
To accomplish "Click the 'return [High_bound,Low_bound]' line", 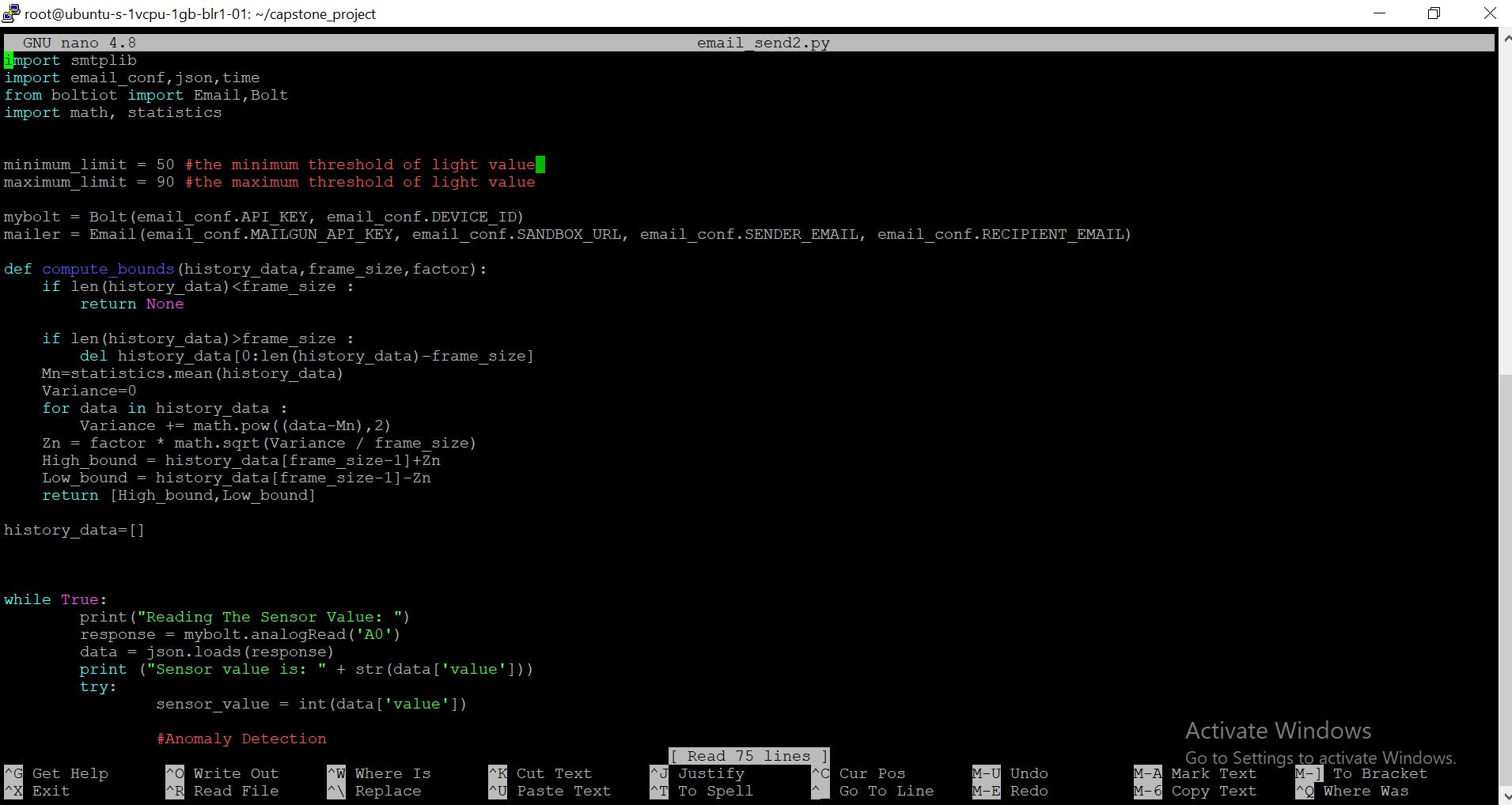I will pyautogui.click(x=178, y=495).
